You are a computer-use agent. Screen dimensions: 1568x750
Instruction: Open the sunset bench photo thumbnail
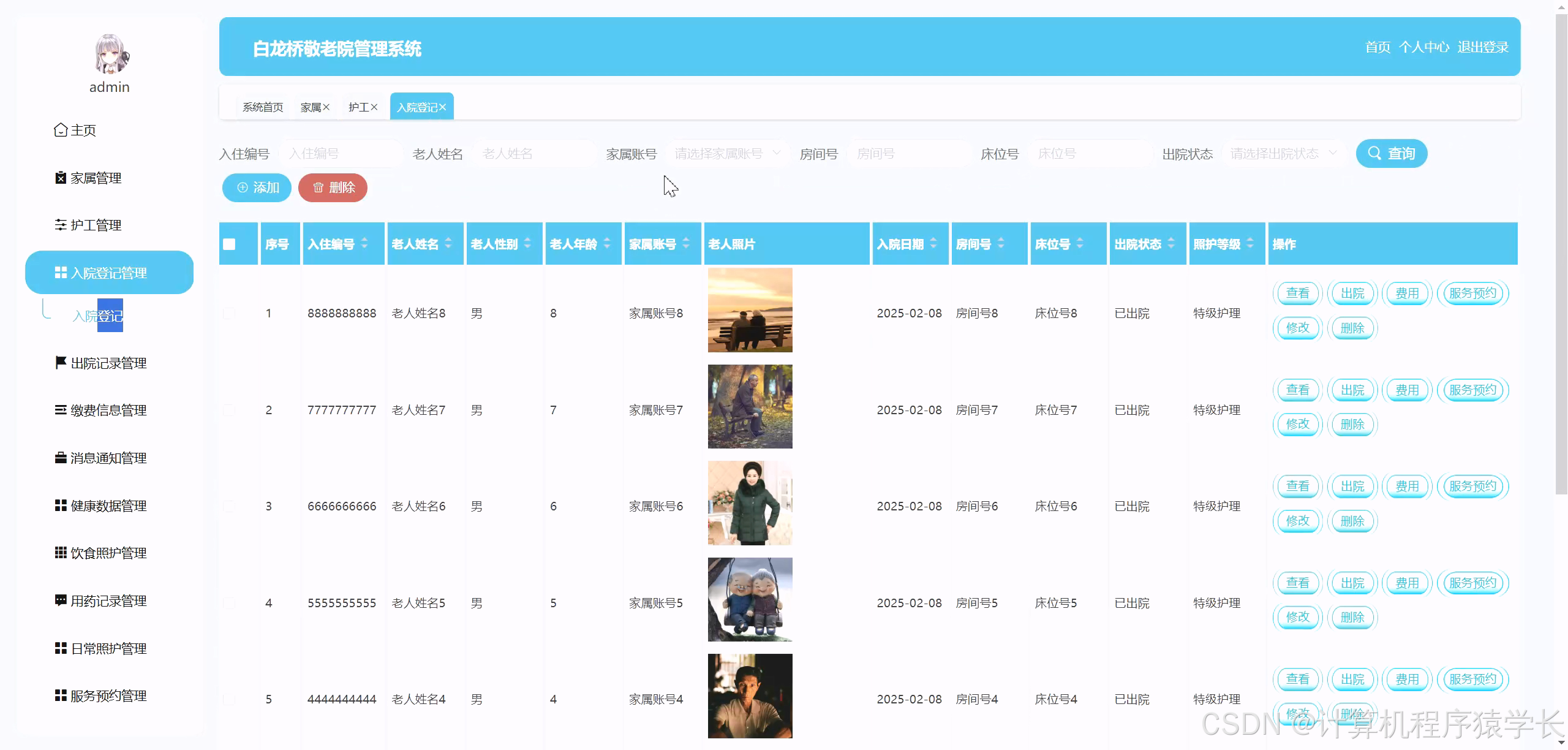tap(750, 310)
